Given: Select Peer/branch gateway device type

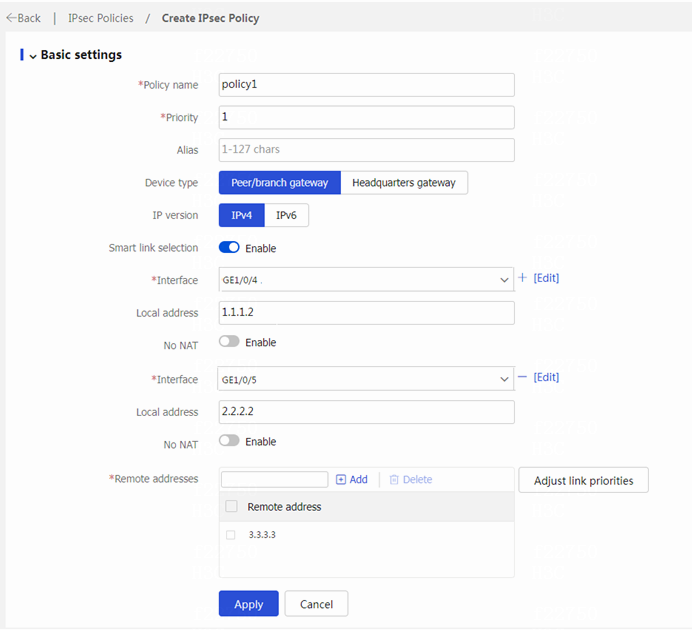Looking at the screenshot, I should [x=280, y=183].
